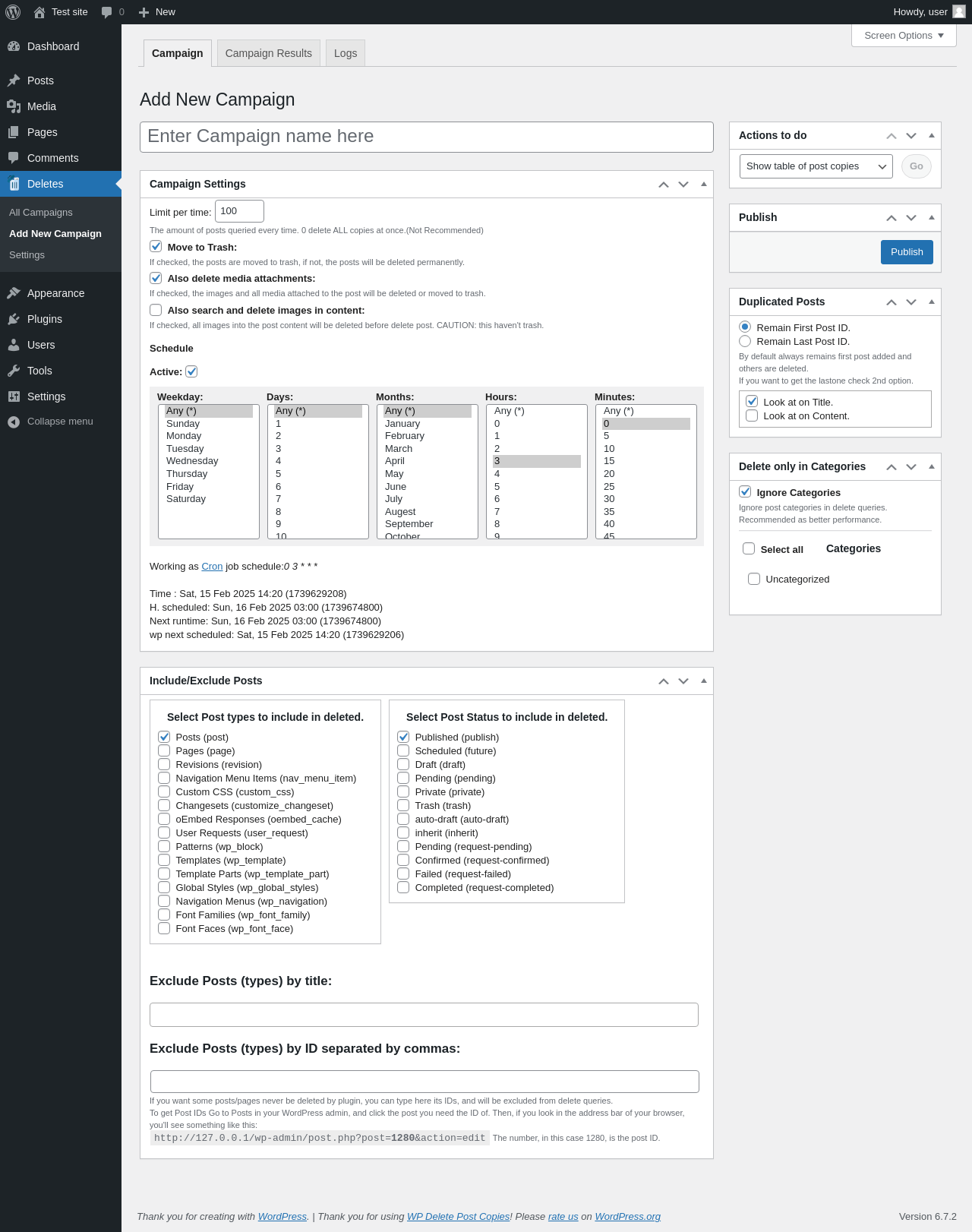Switch to Logs tab
The width and height of the screenshot is (972, 1232).
pyautogui.click(x=346, y=53)
